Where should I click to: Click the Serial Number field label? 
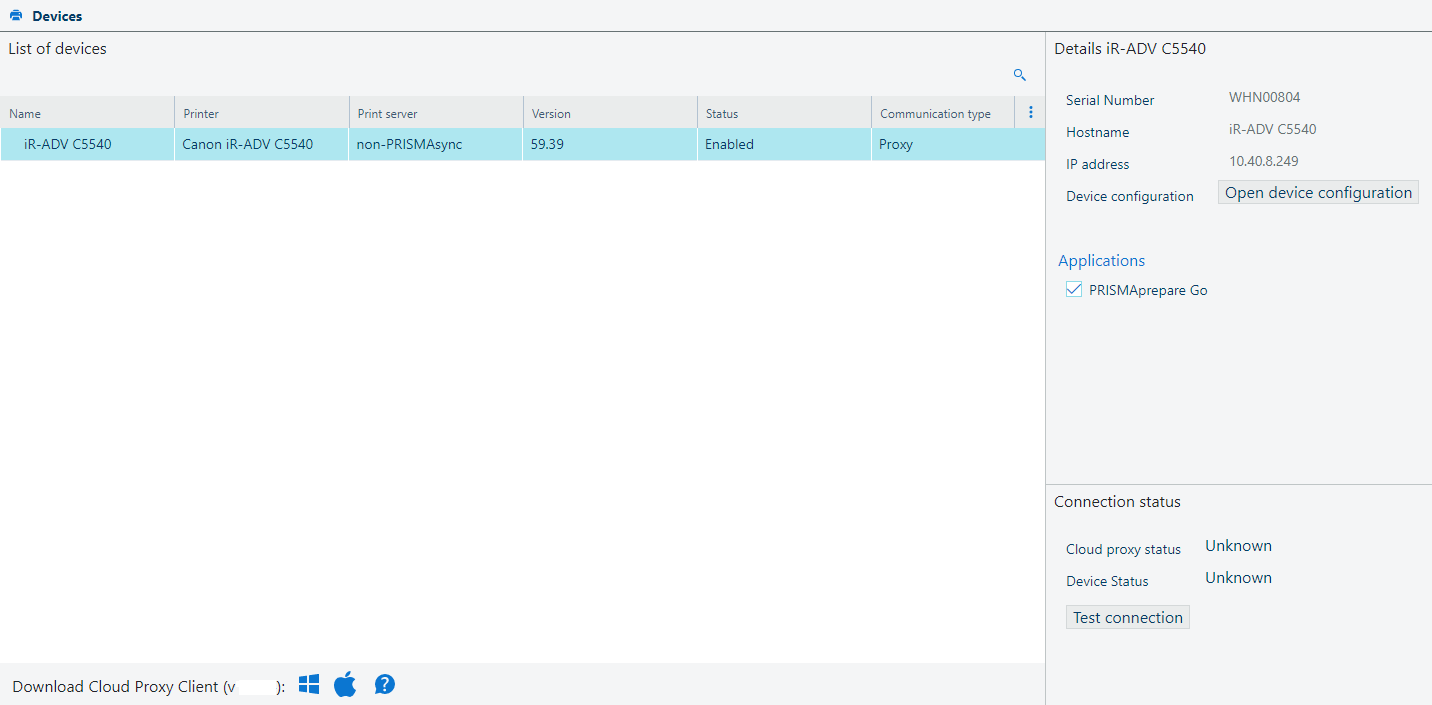pos(1110,100)
